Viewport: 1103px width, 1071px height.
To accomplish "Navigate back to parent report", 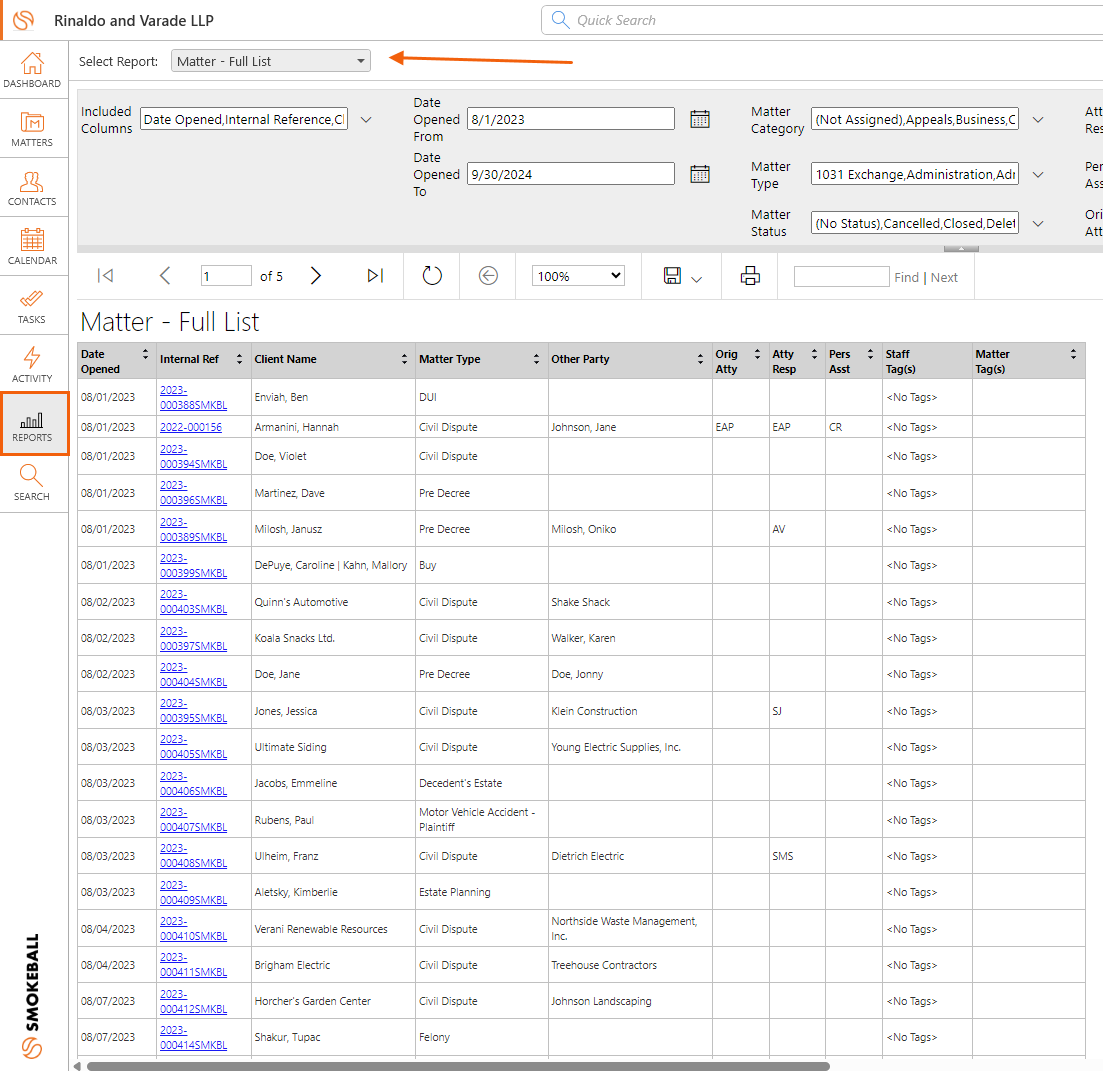I will 488,276.
